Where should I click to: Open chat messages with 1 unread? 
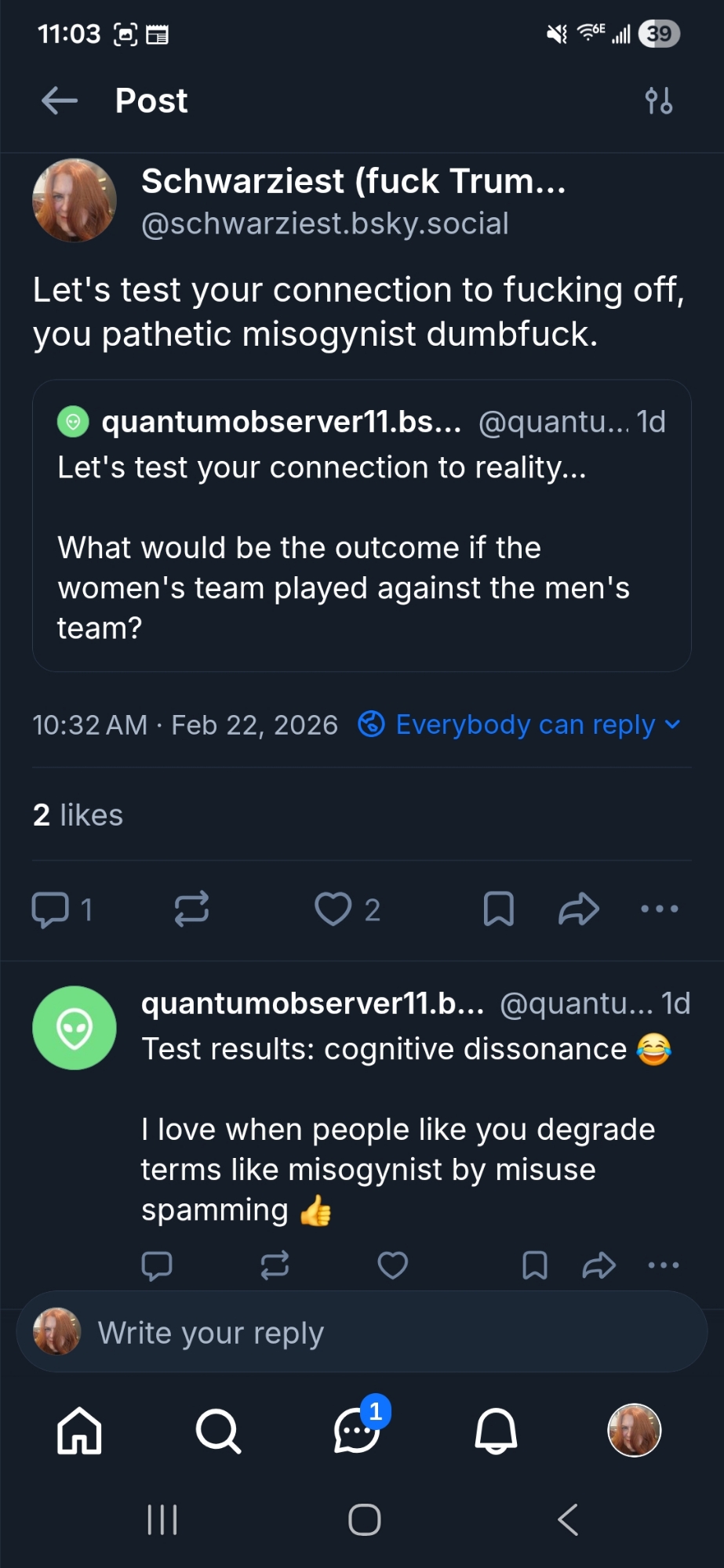[x=357, y=1431]
